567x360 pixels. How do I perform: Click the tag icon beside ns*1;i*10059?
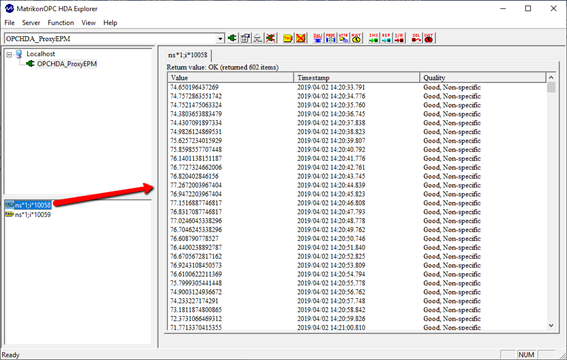tap(9, 214)
